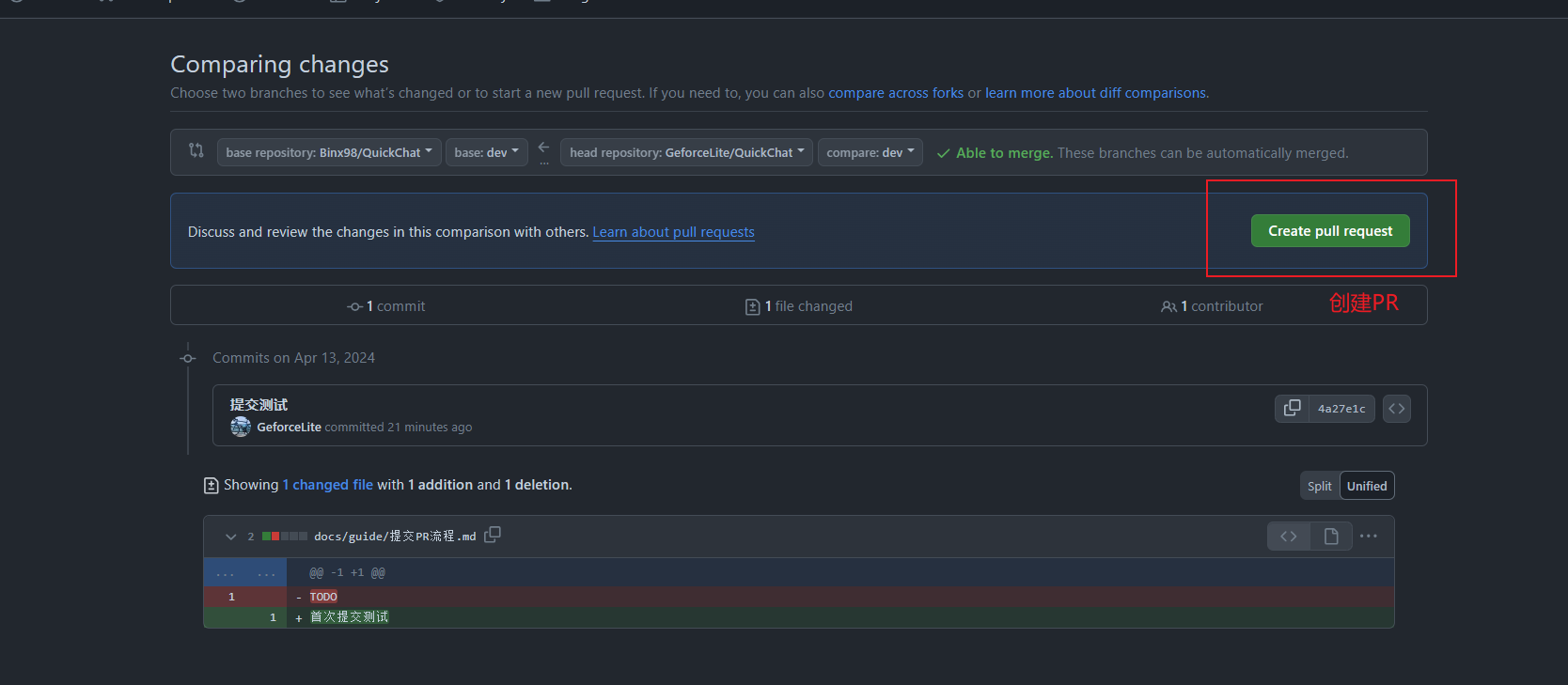
Task: Click the hunk header @@ -1 +1 @@
Action: coord(347,572)
